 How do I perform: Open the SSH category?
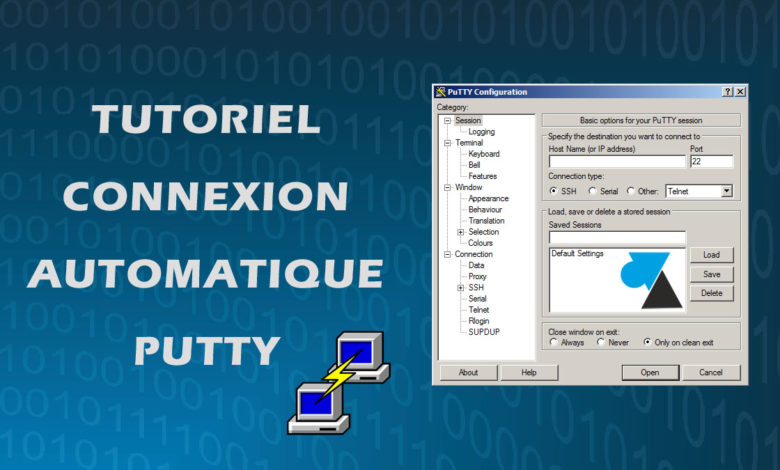(x=476, y=287)
